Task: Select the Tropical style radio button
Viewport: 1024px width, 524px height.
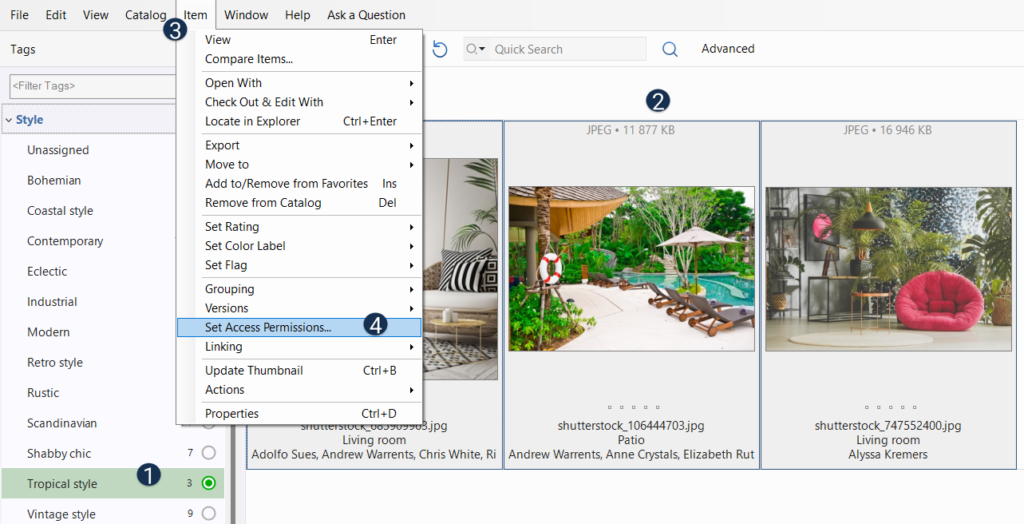Action: (208, 484)
